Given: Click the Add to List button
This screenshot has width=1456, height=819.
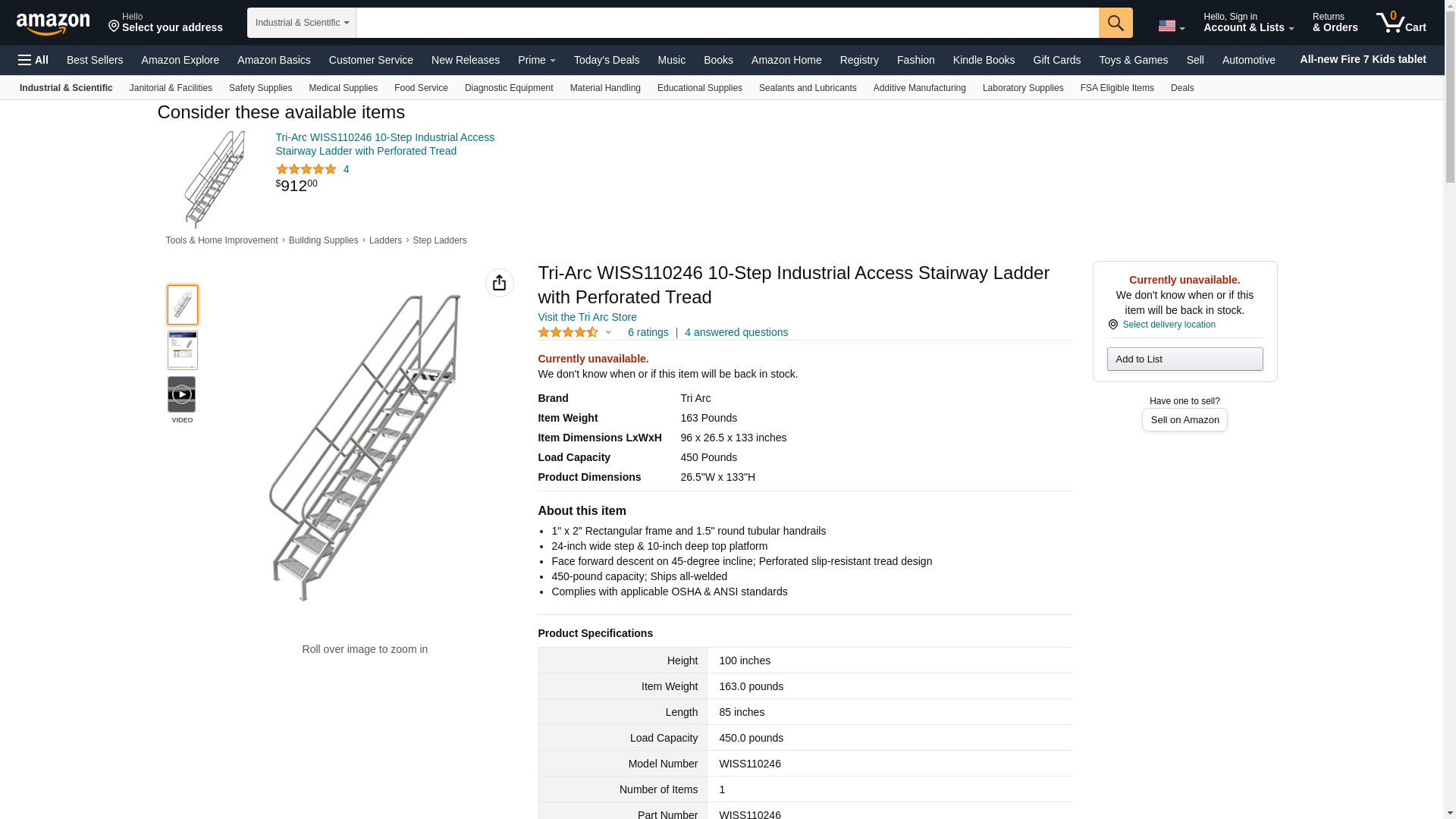Looking at the screenshot, I should [1184, 359].
